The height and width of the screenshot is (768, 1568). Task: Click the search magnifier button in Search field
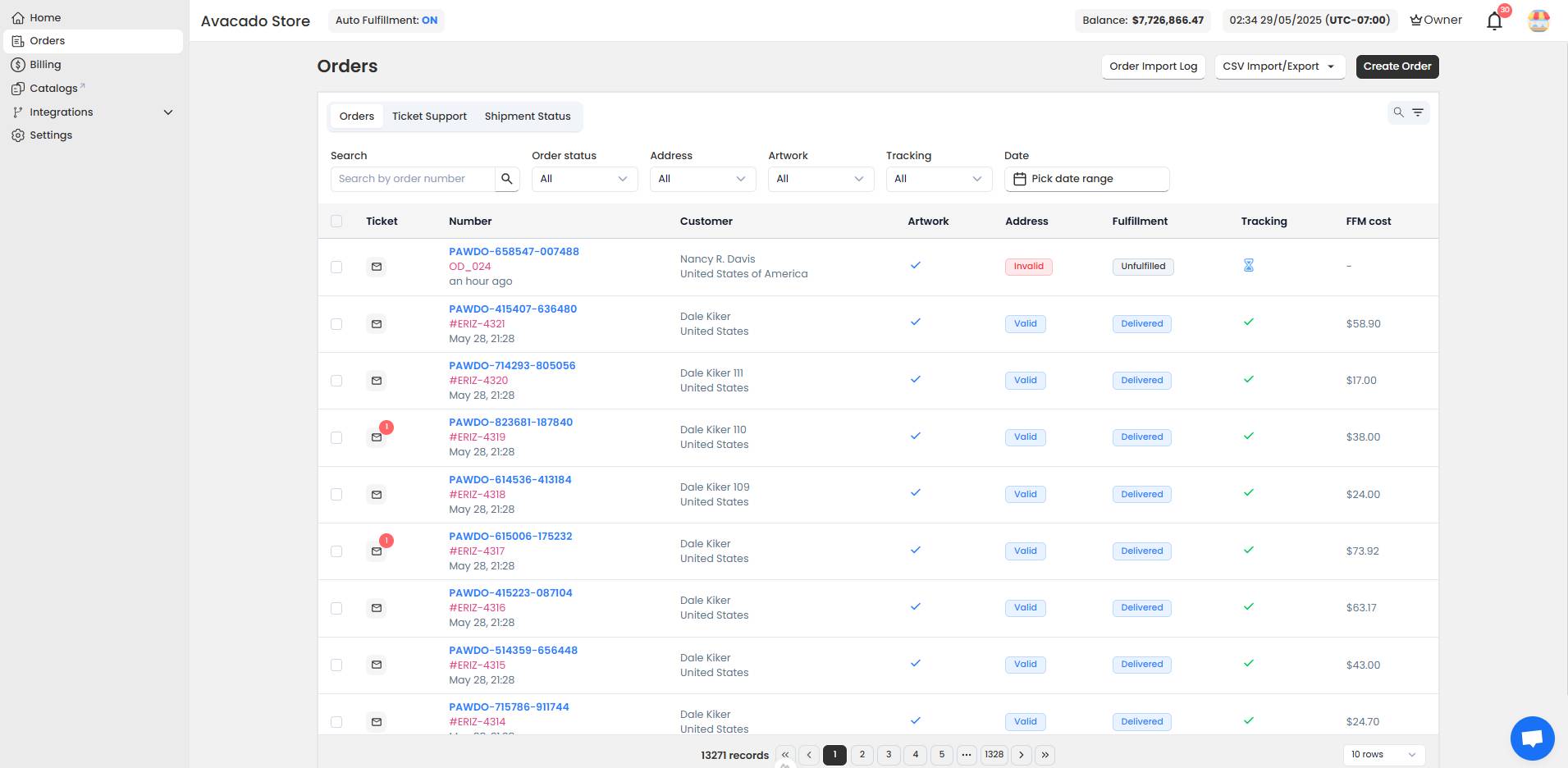point(507,179)
